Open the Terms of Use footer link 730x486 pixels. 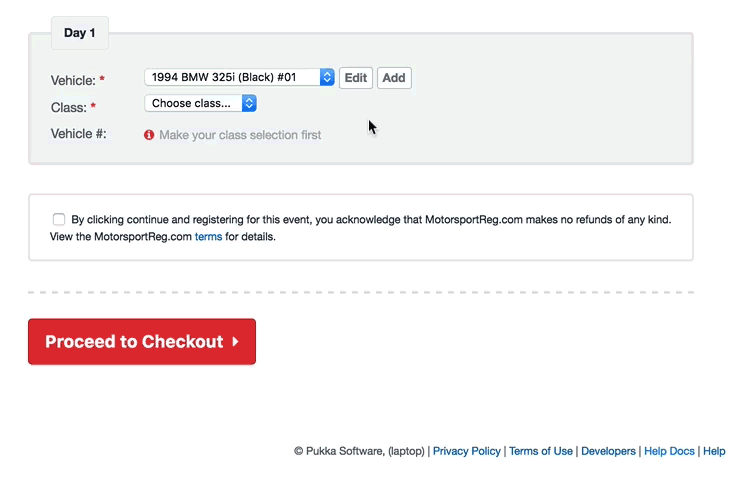coord(541,451)
